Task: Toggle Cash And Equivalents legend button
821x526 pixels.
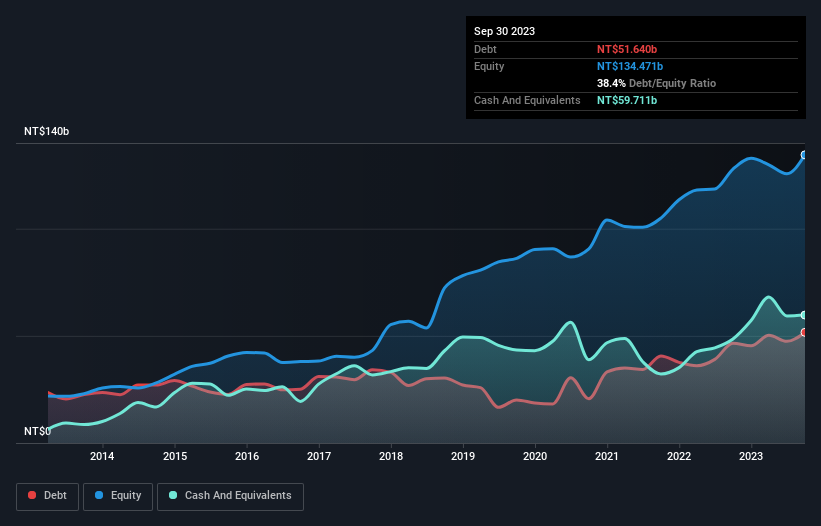Action: (x=230, y=496)
